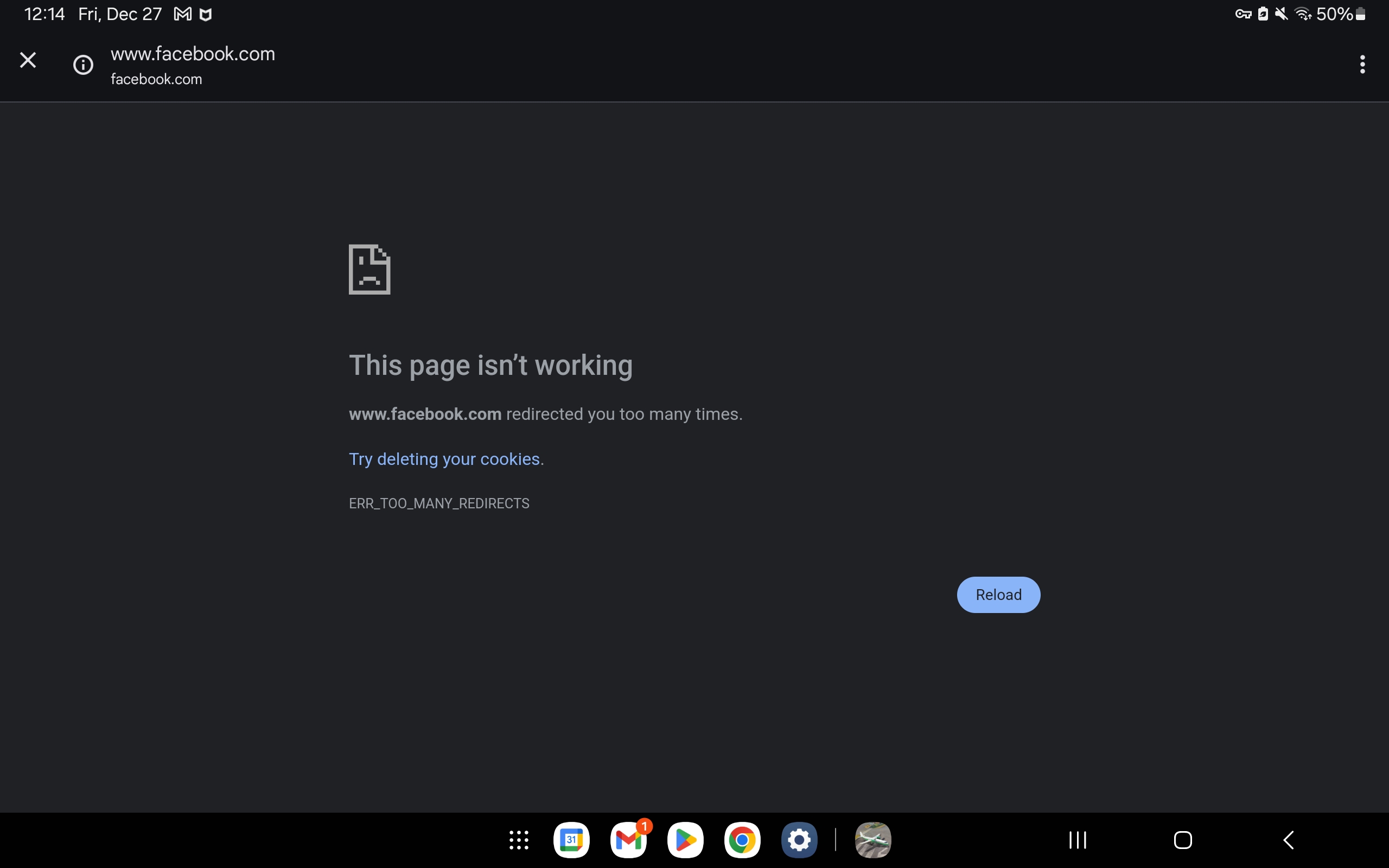Viewport: 1389px width, 868px height.
Task: Select the ERR_TOO_MANY_REDIRECTS error code text
Action: coord(439,503)
